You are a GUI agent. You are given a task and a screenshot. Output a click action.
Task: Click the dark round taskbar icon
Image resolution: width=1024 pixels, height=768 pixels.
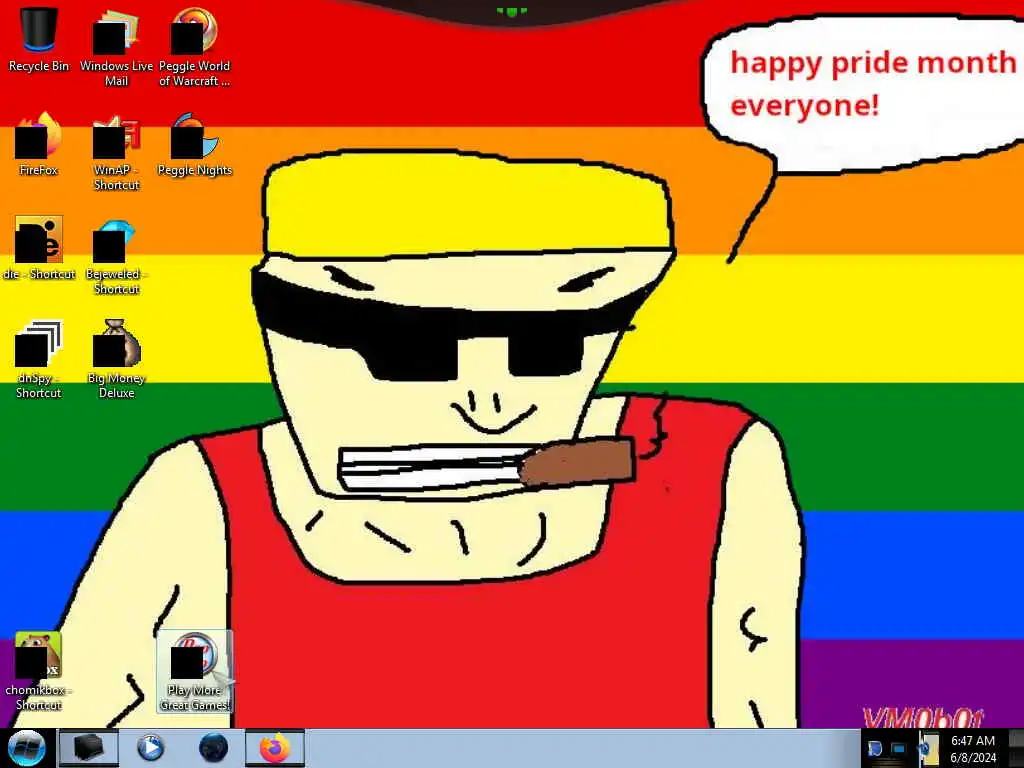[x=213, y=748]
